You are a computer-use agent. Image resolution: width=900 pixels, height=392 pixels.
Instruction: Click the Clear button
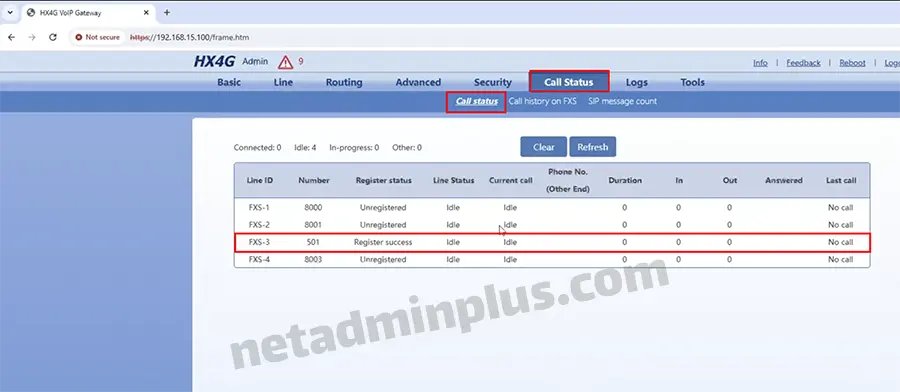pyautogui.click(x=544, y=147)
